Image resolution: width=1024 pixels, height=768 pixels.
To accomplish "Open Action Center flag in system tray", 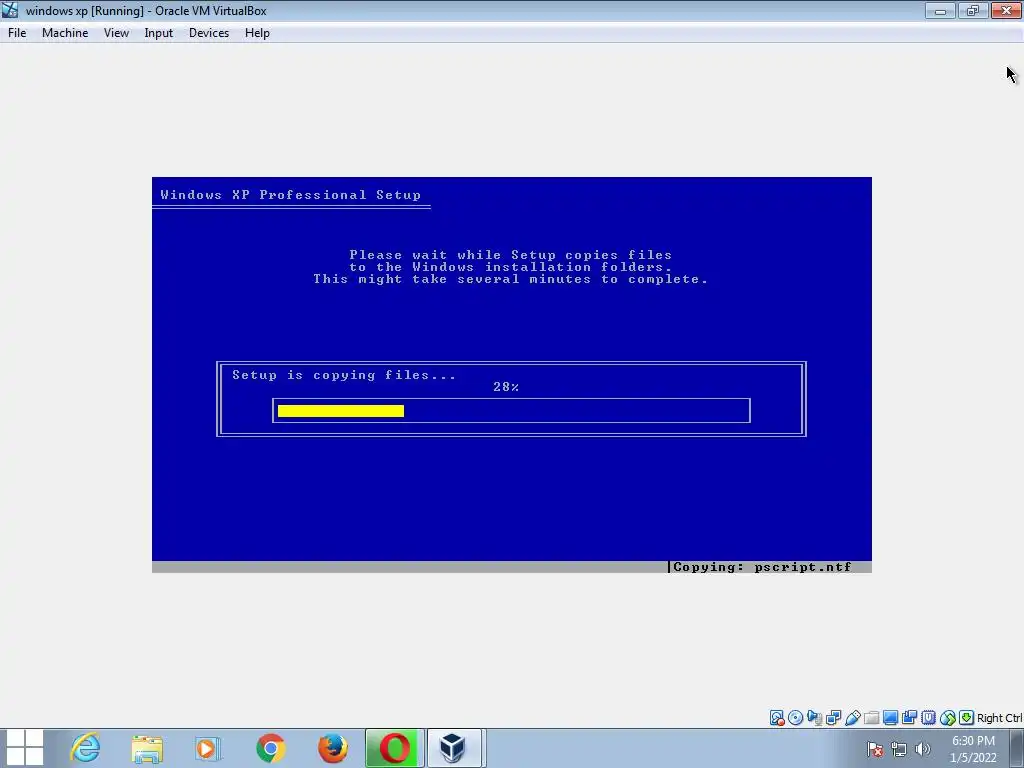I will (875, 749).
